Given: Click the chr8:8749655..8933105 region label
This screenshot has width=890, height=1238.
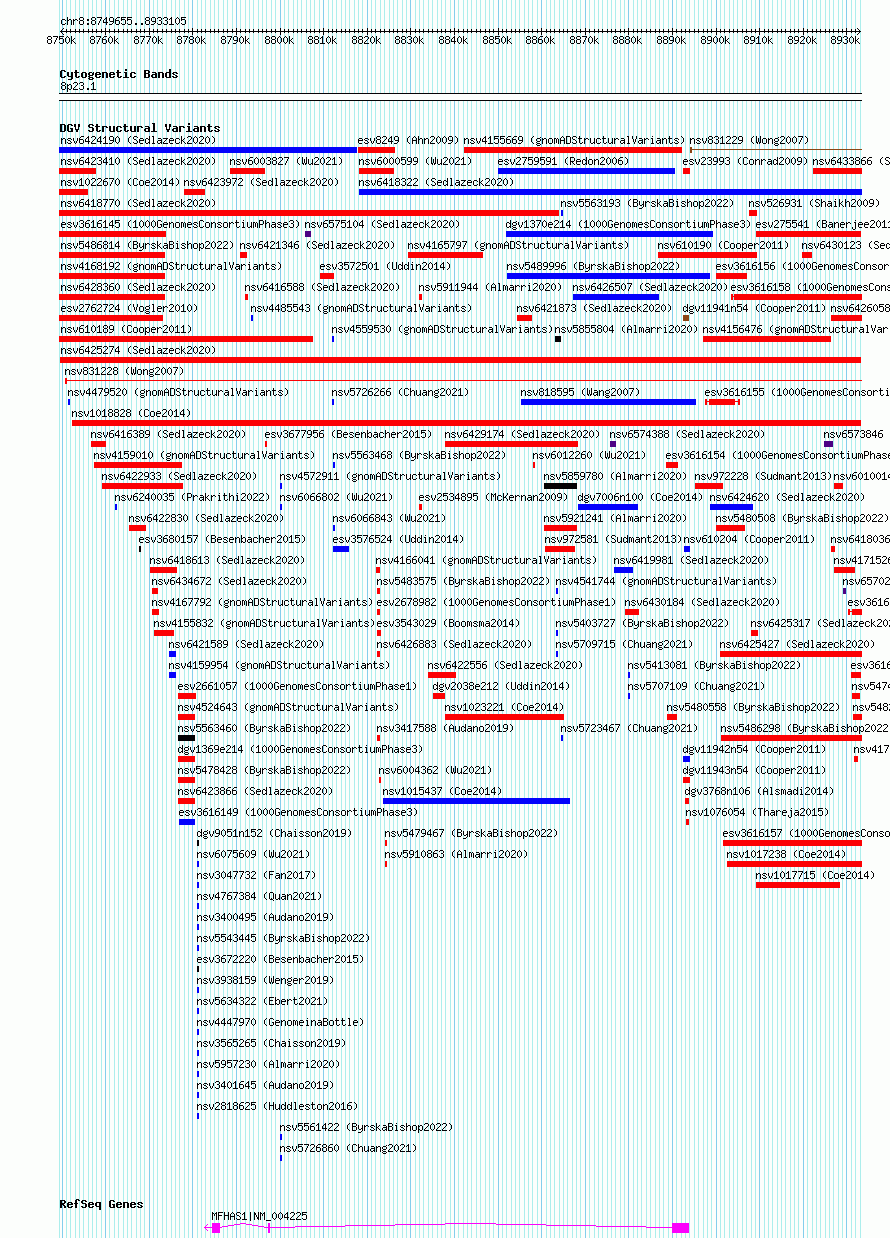Looking at the screenshot, I should [123, 21].
